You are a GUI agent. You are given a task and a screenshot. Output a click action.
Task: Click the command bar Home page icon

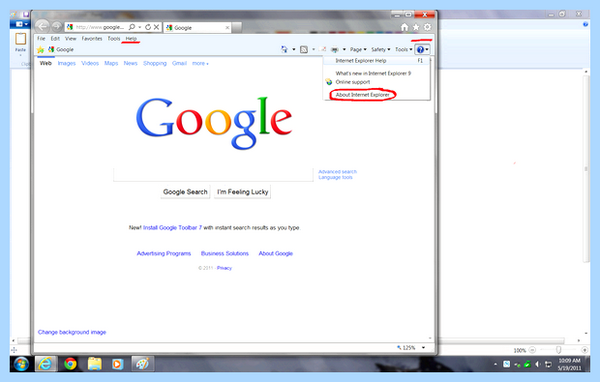pos(284,49)
